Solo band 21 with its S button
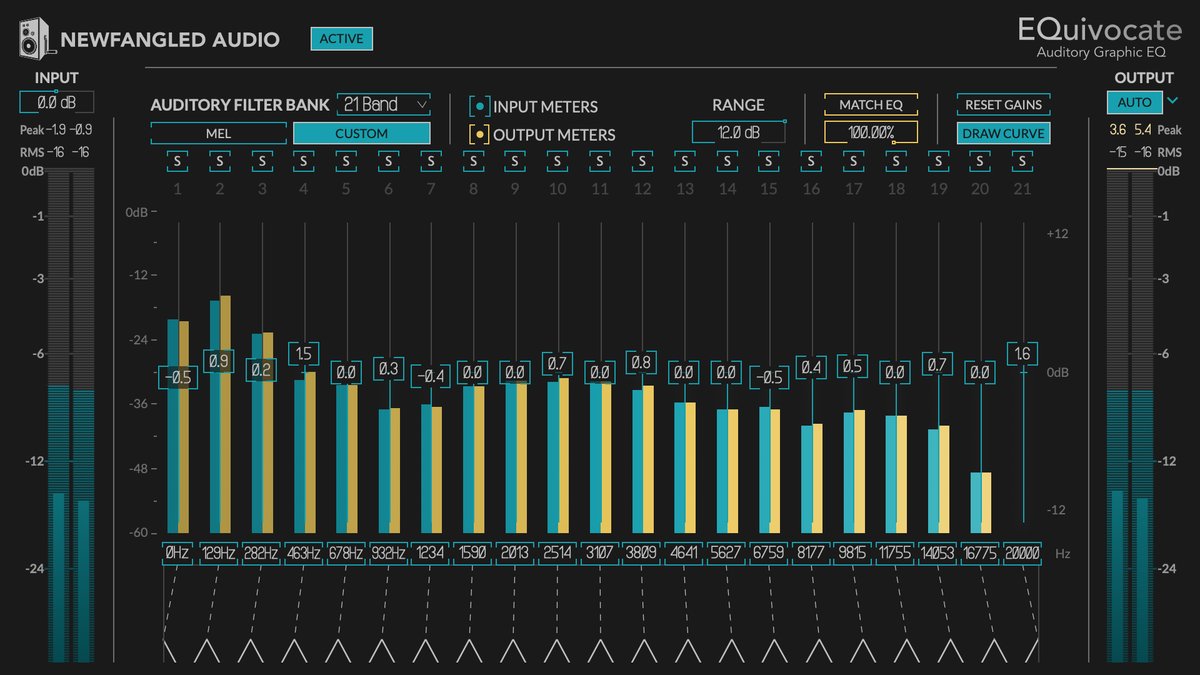The height and width of the screenshot is (675, 1200). pyautogui.click(x=1022, y=160)
